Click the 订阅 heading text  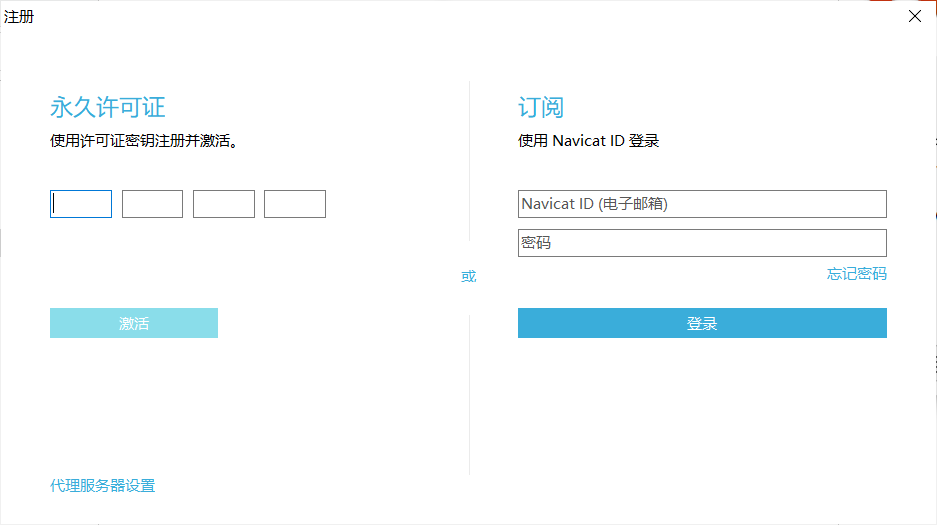pyautogui.click(x=541, y=108)
